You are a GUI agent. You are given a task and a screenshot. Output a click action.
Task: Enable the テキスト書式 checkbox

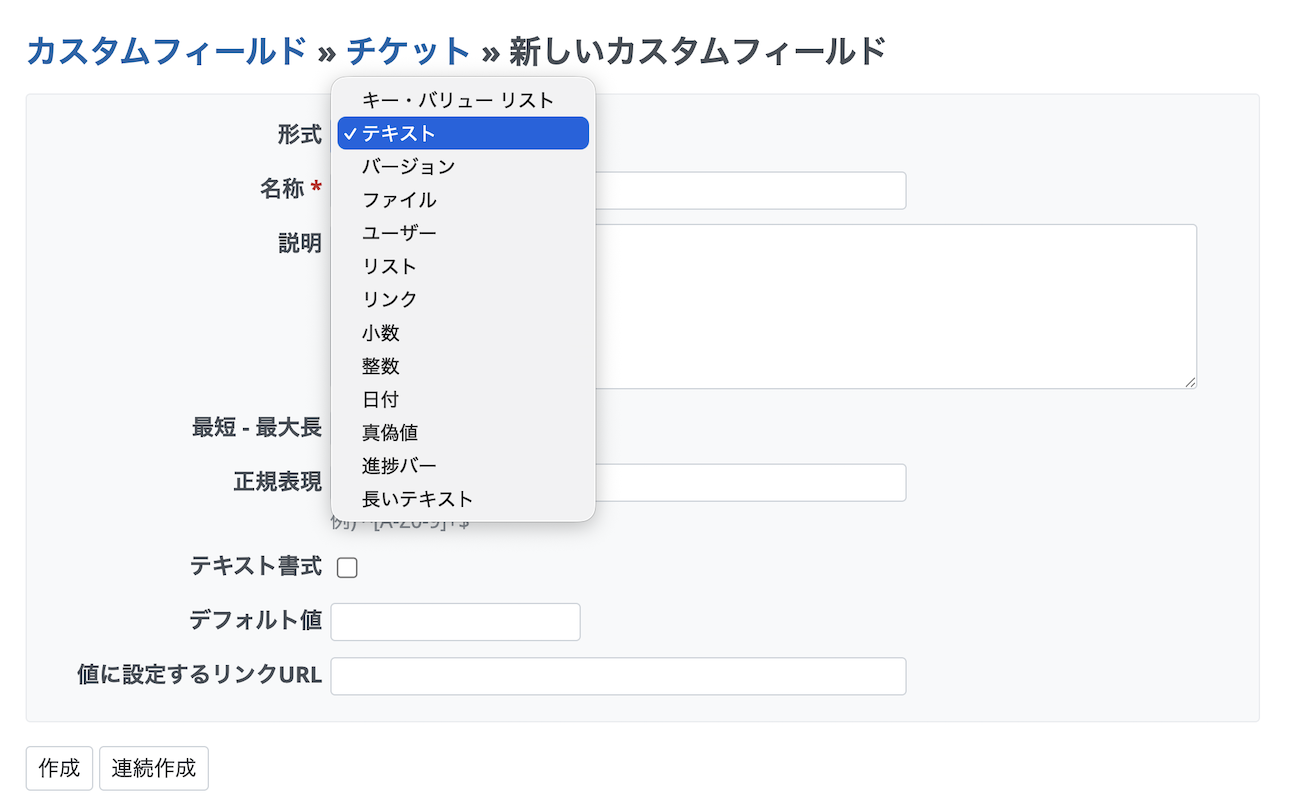(x=347, y=568)
